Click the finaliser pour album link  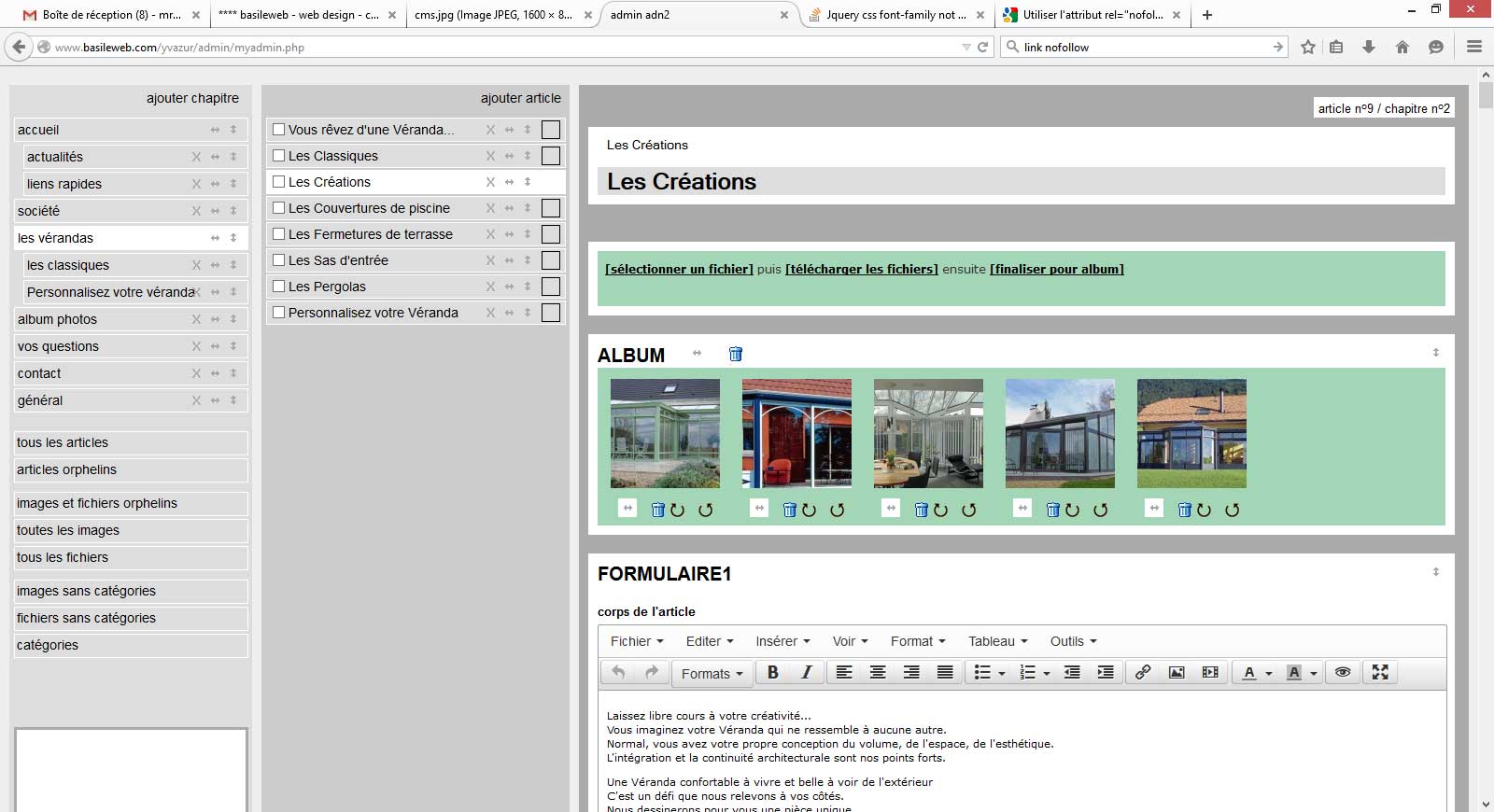[1057, 269]
